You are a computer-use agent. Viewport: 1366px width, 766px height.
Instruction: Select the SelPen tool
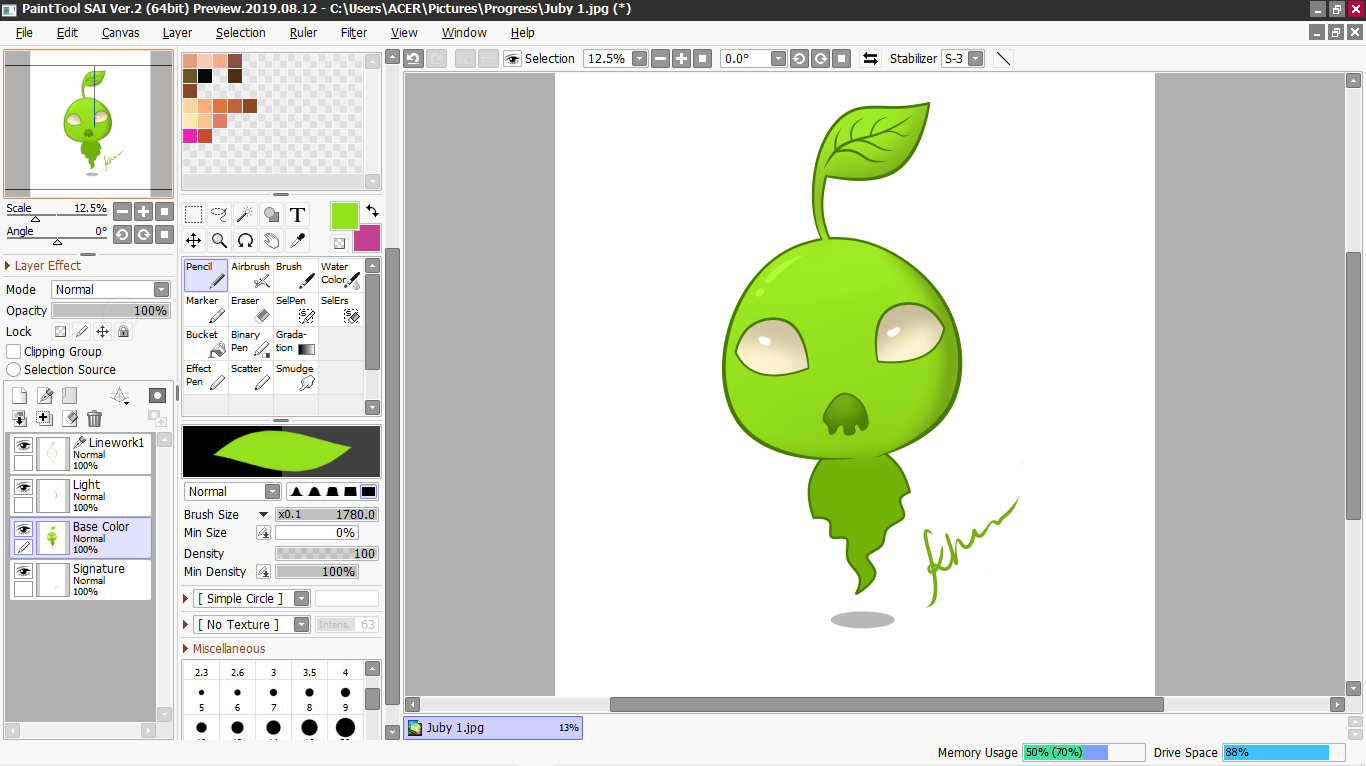coord(296,309)
